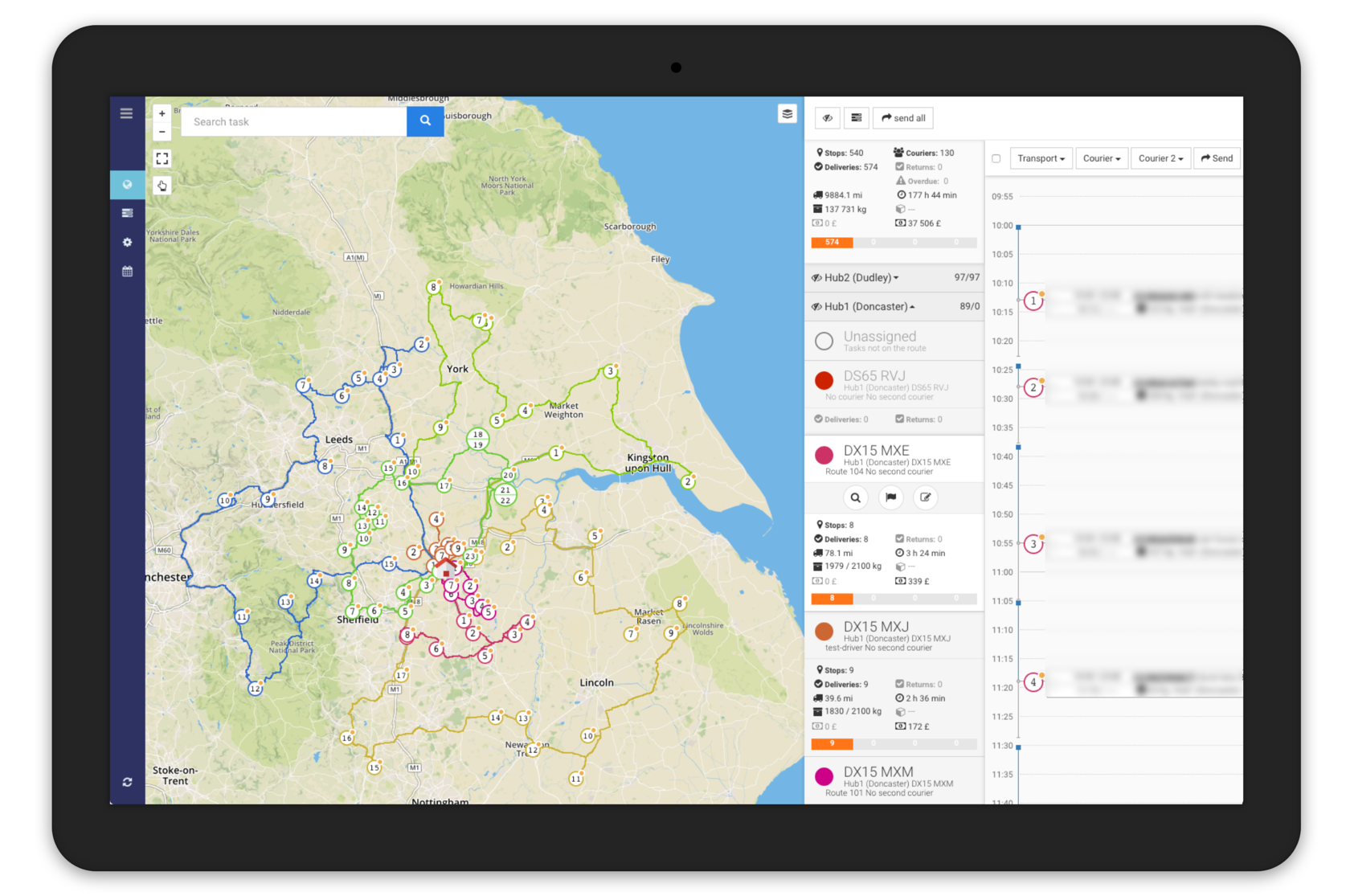Click the orange progress bar labelled 8
The height and width of the screenshot is (896, 1350).
[832, 599]
